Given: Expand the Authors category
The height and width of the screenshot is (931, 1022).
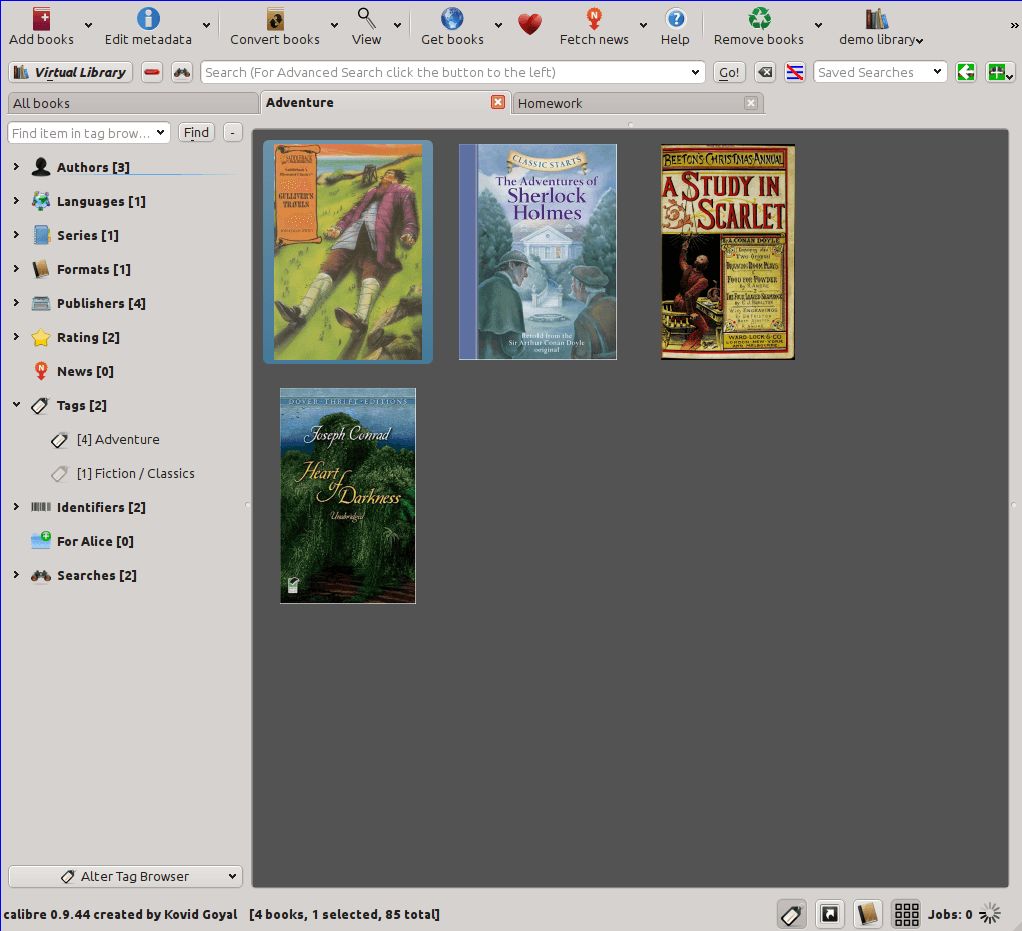Looking at the screenshot, I should [16, 167].
